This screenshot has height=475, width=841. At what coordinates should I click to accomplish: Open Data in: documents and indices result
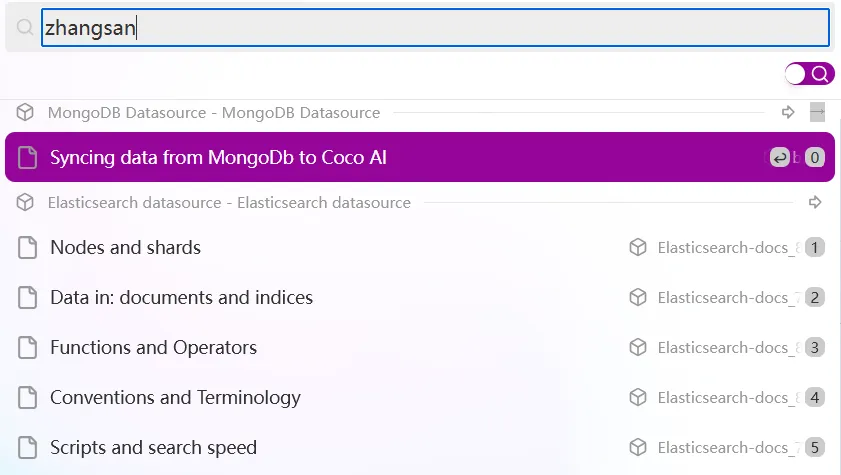tap(420, 298)
